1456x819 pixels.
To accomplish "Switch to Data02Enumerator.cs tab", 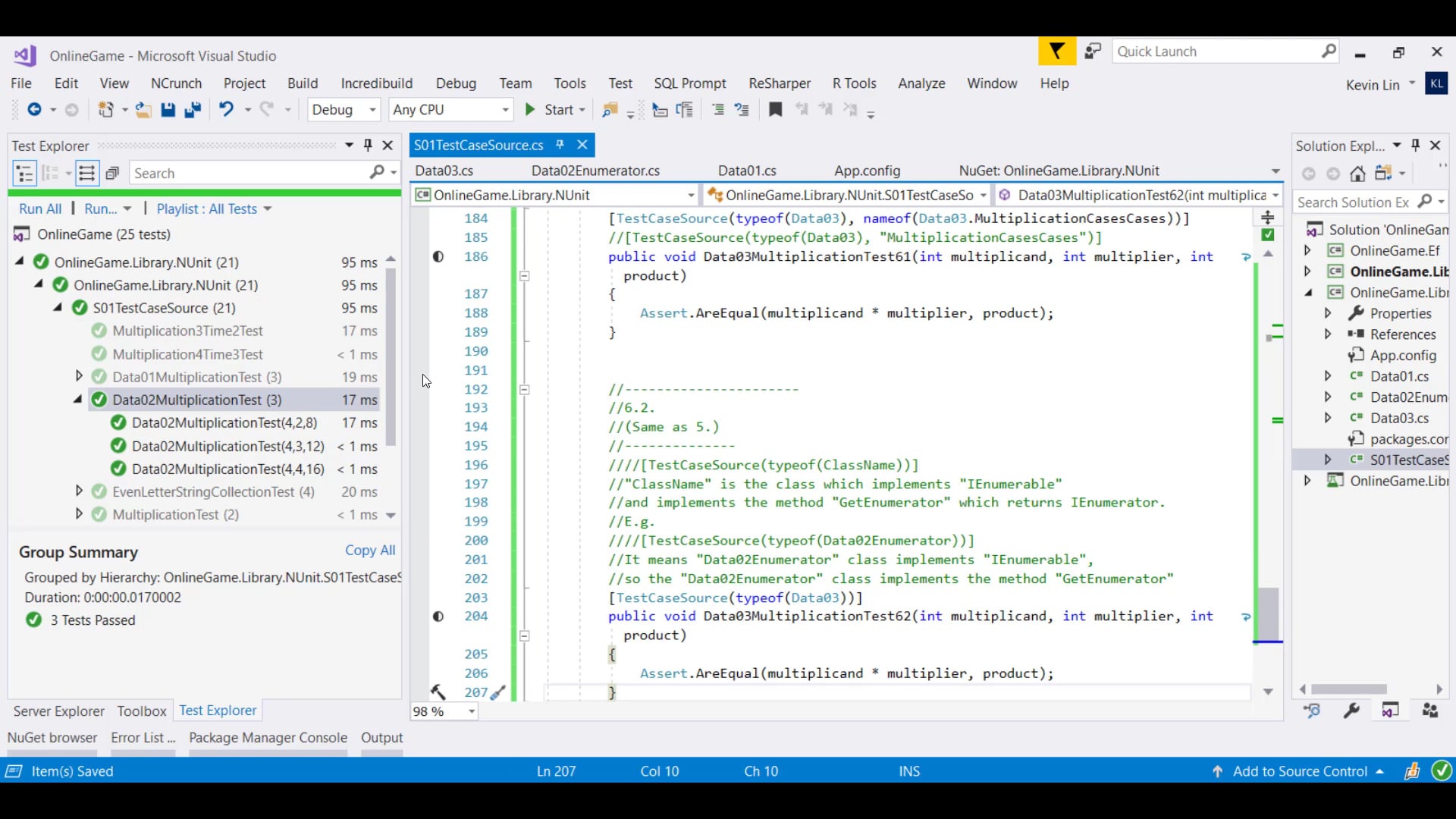I will coord(595,171).
